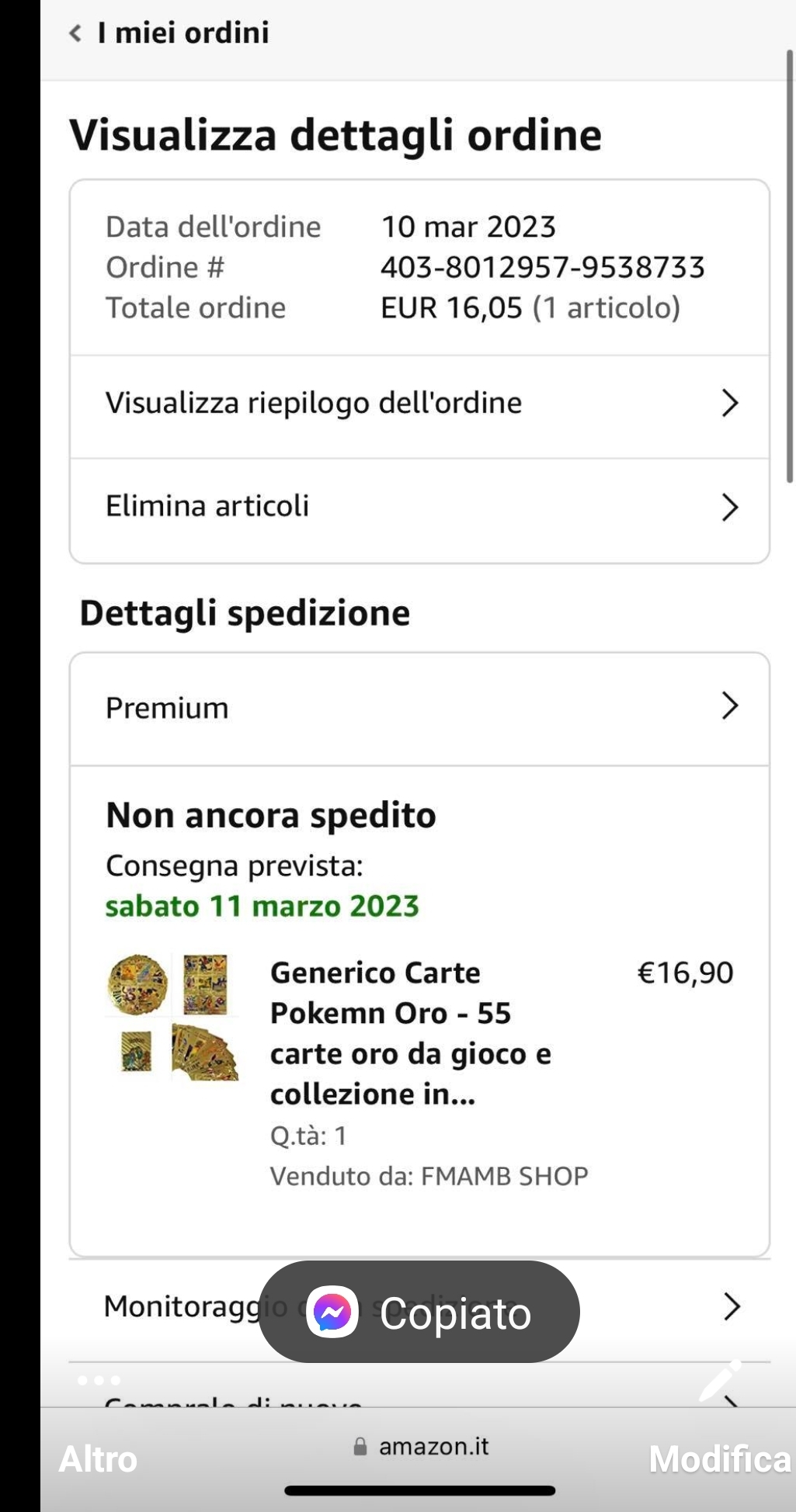Tap the lock icon next to amazon.it
Viewport: 796px width, 1512px height.
click(360, 1447)
